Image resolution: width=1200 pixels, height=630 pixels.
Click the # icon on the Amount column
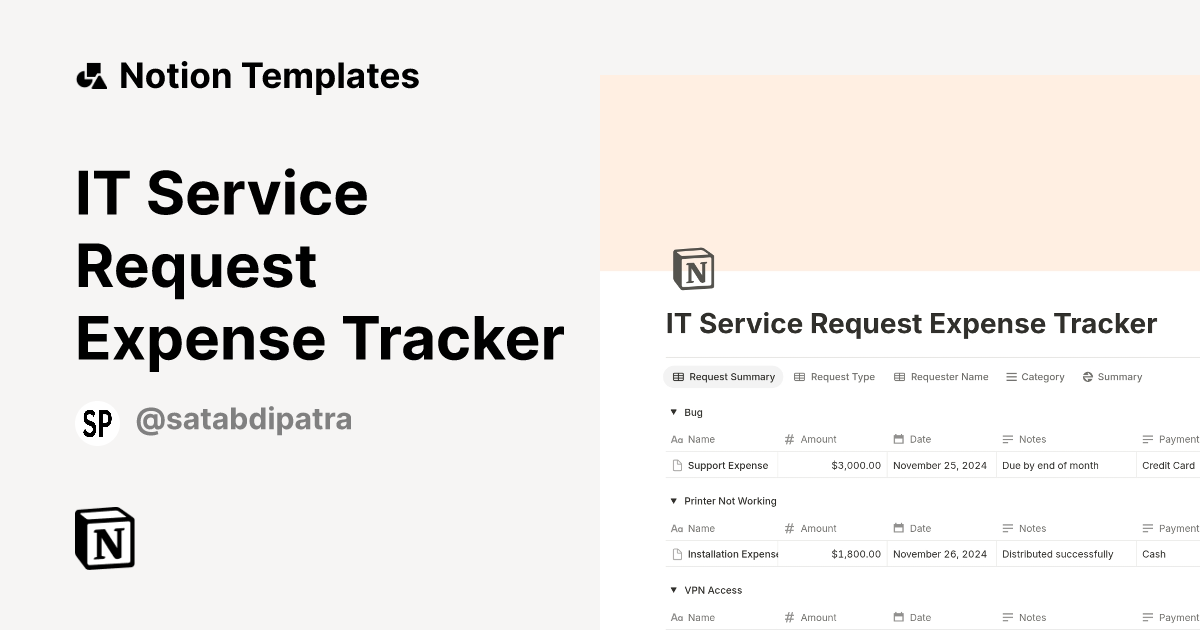[x=788, y=439]
